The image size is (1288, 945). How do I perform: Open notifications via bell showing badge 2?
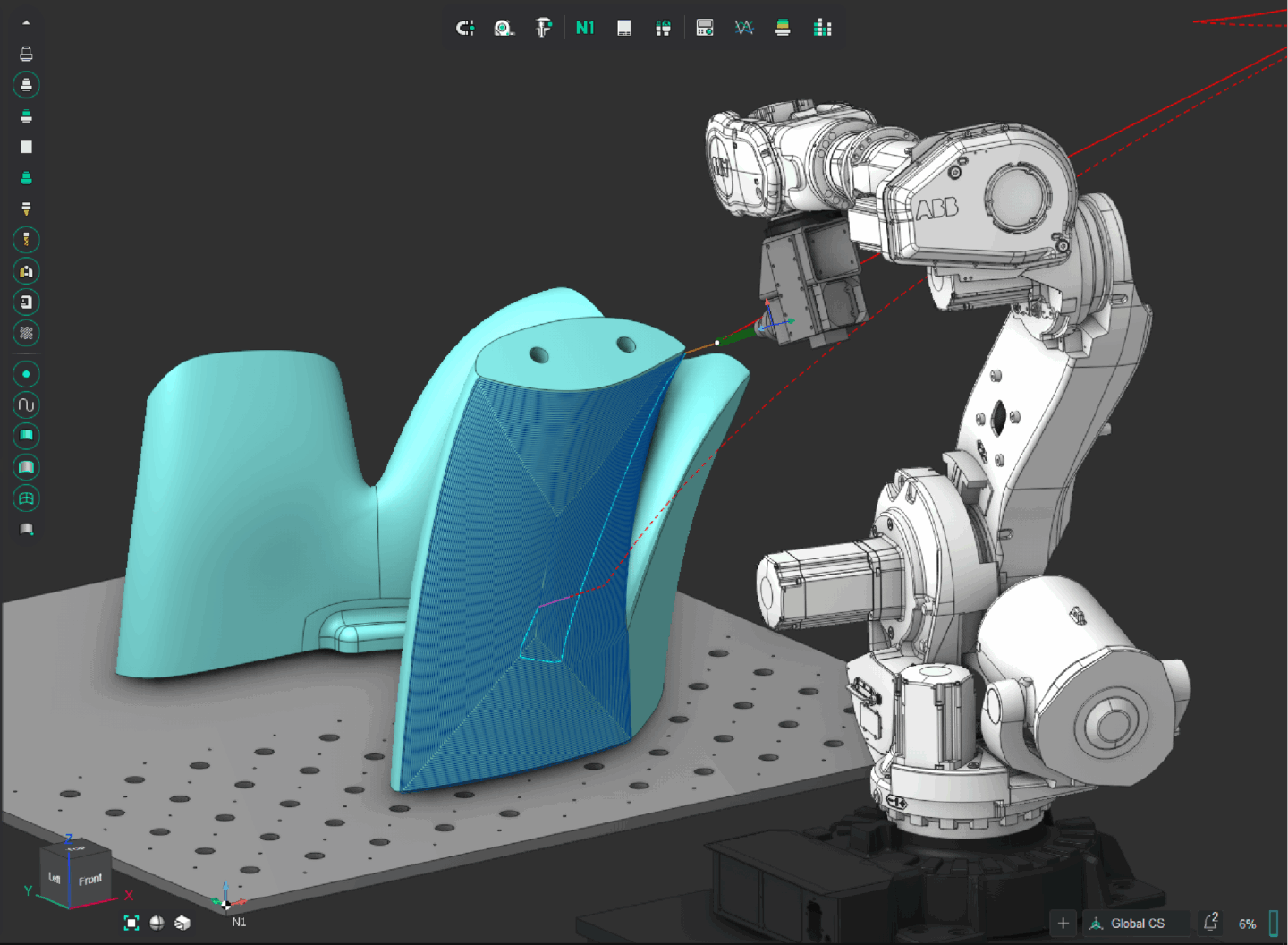[1210, 922]
